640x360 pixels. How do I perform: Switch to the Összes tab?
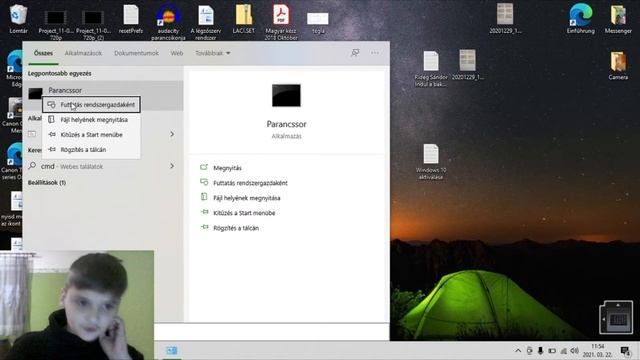coord(43,53)
